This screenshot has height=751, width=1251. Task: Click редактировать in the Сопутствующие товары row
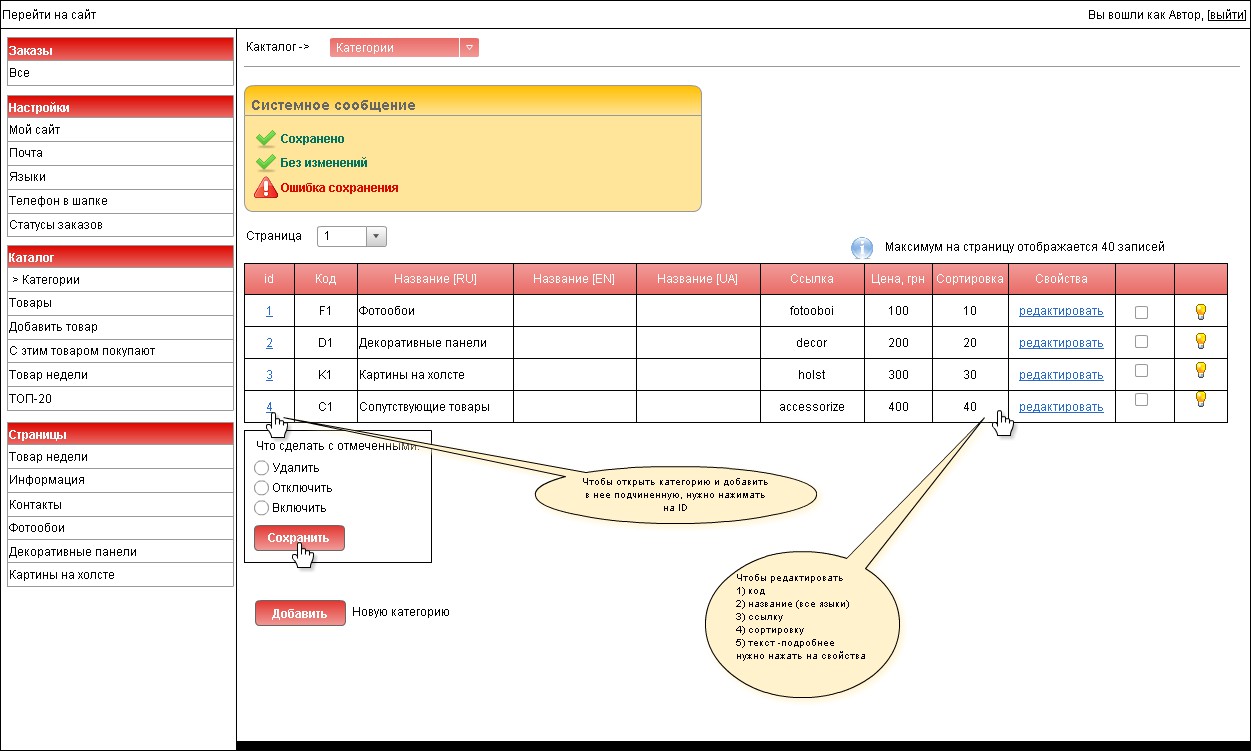tap(1061, 407)
